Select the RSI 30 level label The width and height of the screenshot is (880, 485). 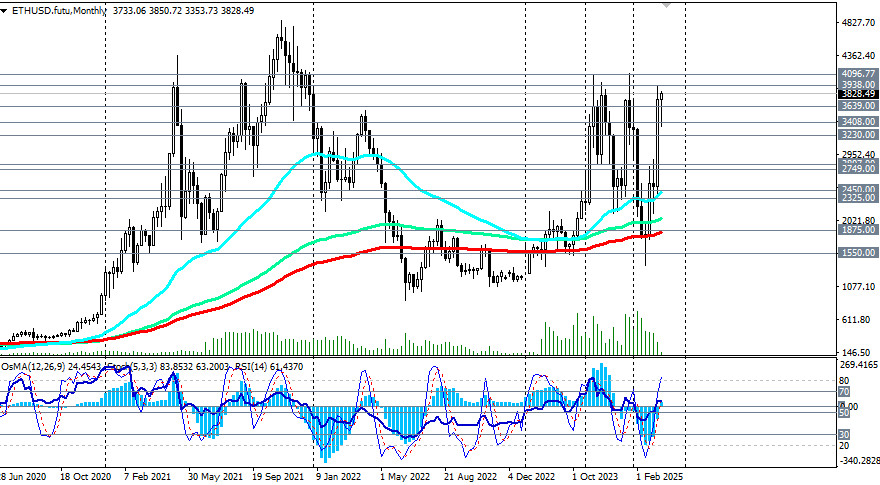click(844, 434)
